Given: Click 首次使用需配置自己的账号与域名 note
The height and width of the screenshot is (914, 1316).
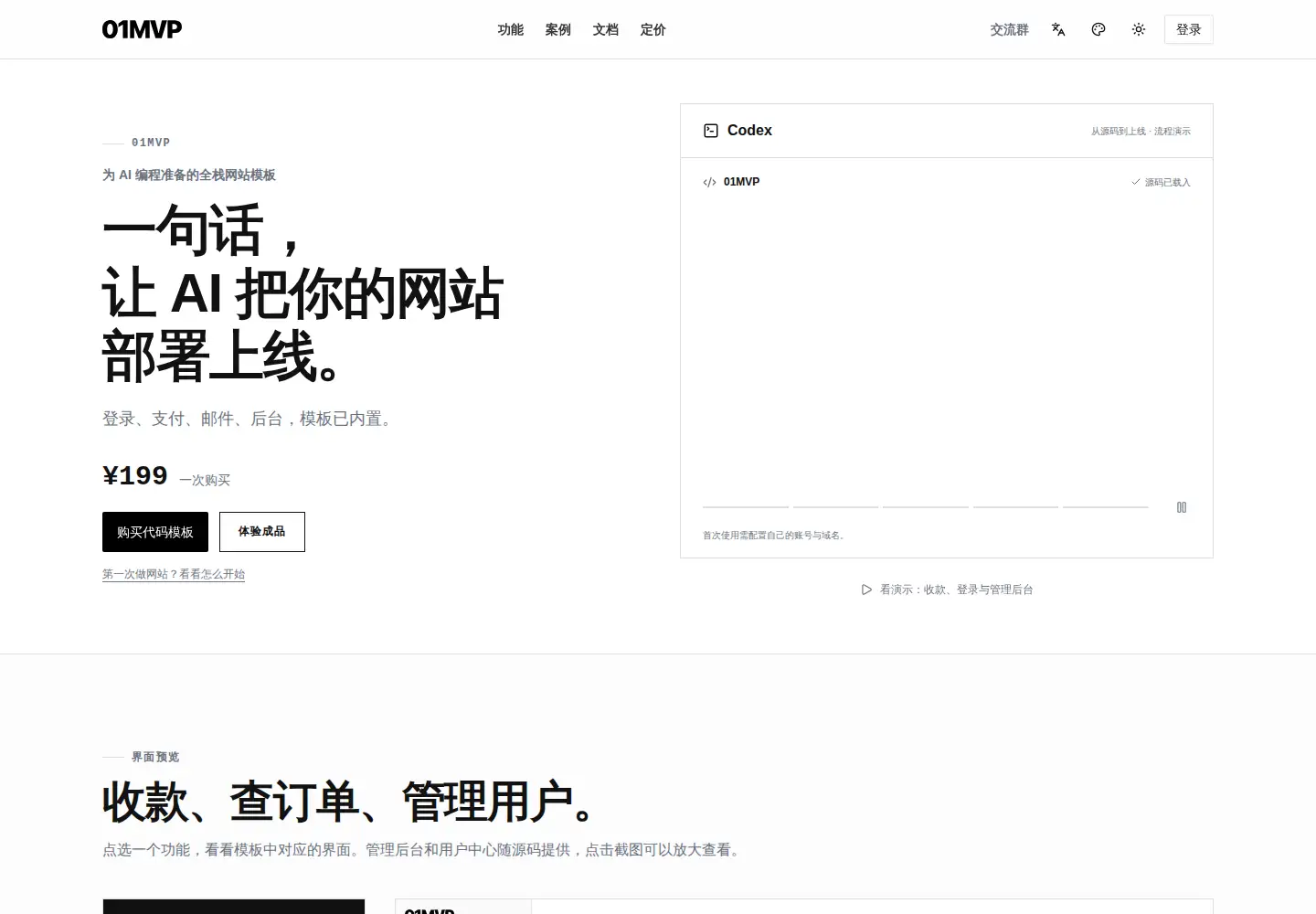Looking at the screenshot, I should [x=773, y=536].
